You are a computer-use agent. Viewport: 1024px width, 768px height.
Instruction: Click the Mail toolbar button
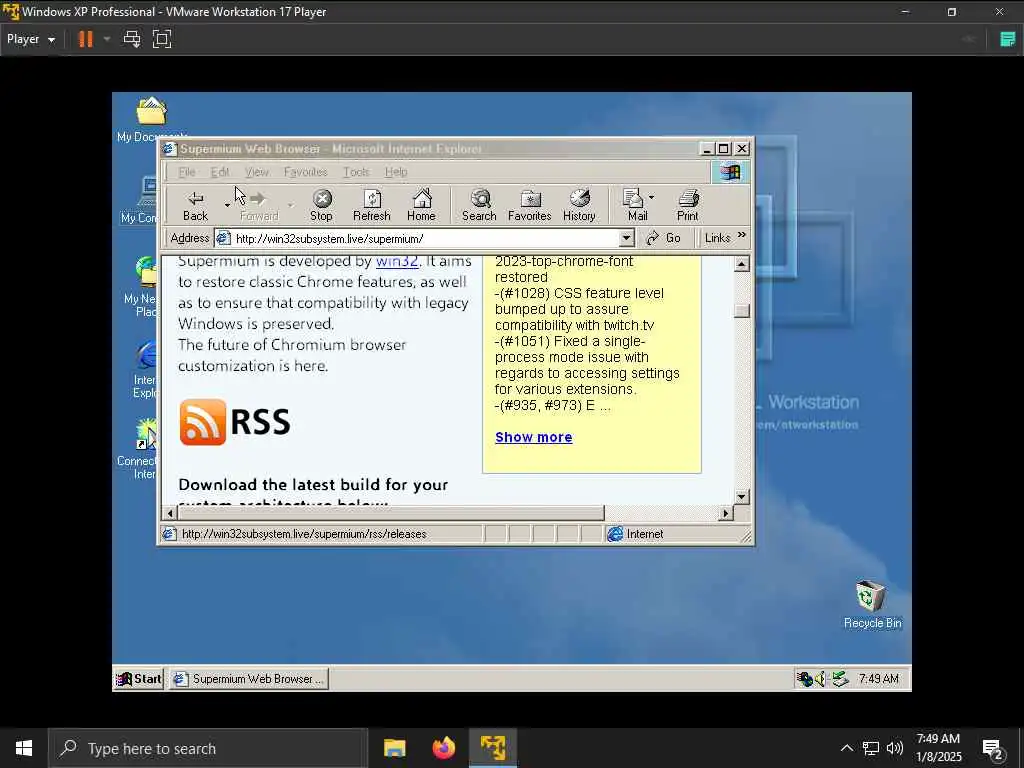click(x=635, y=205)
